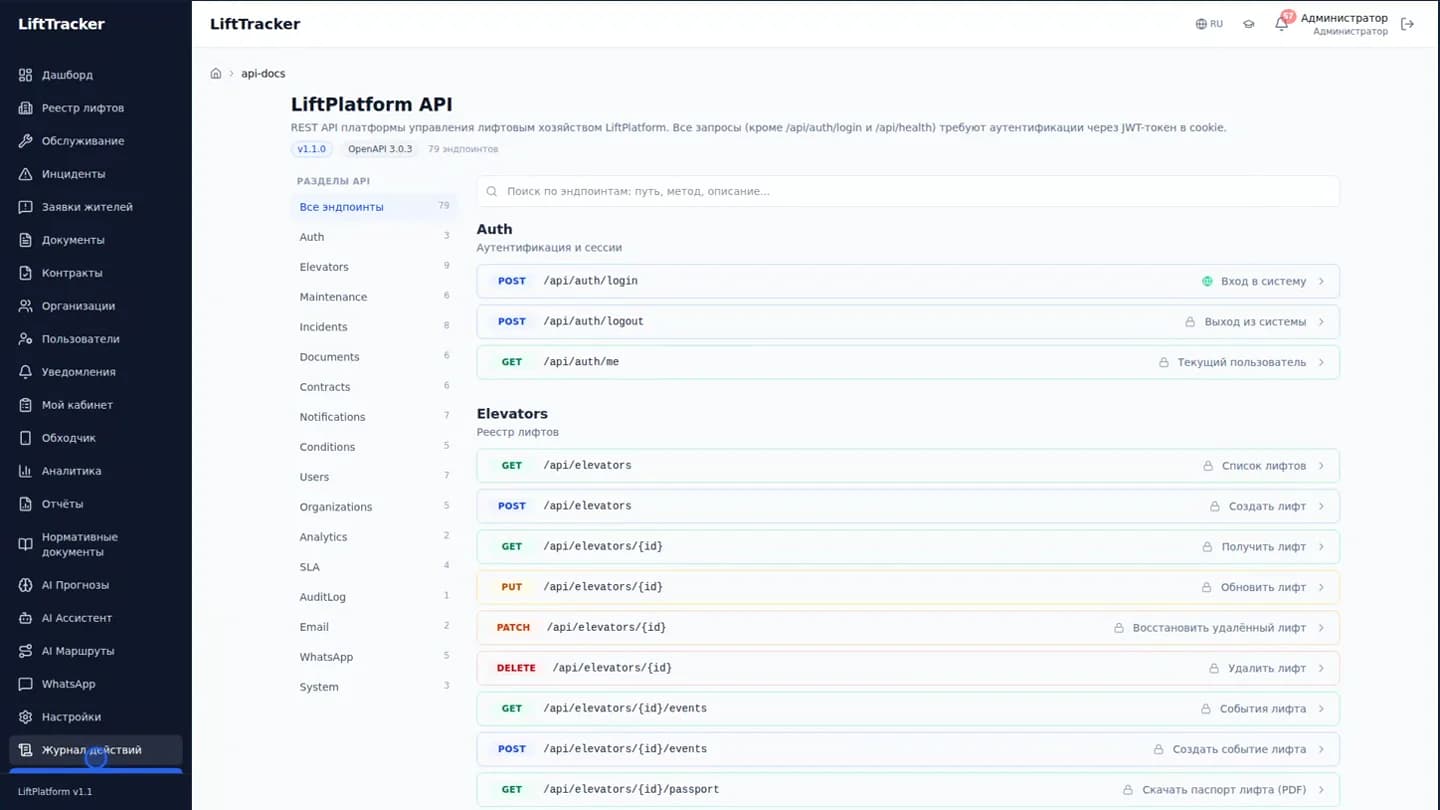Expand the POST /api/auth/login endpoint
The image size is (1440, 810).
tap(908, 281)
